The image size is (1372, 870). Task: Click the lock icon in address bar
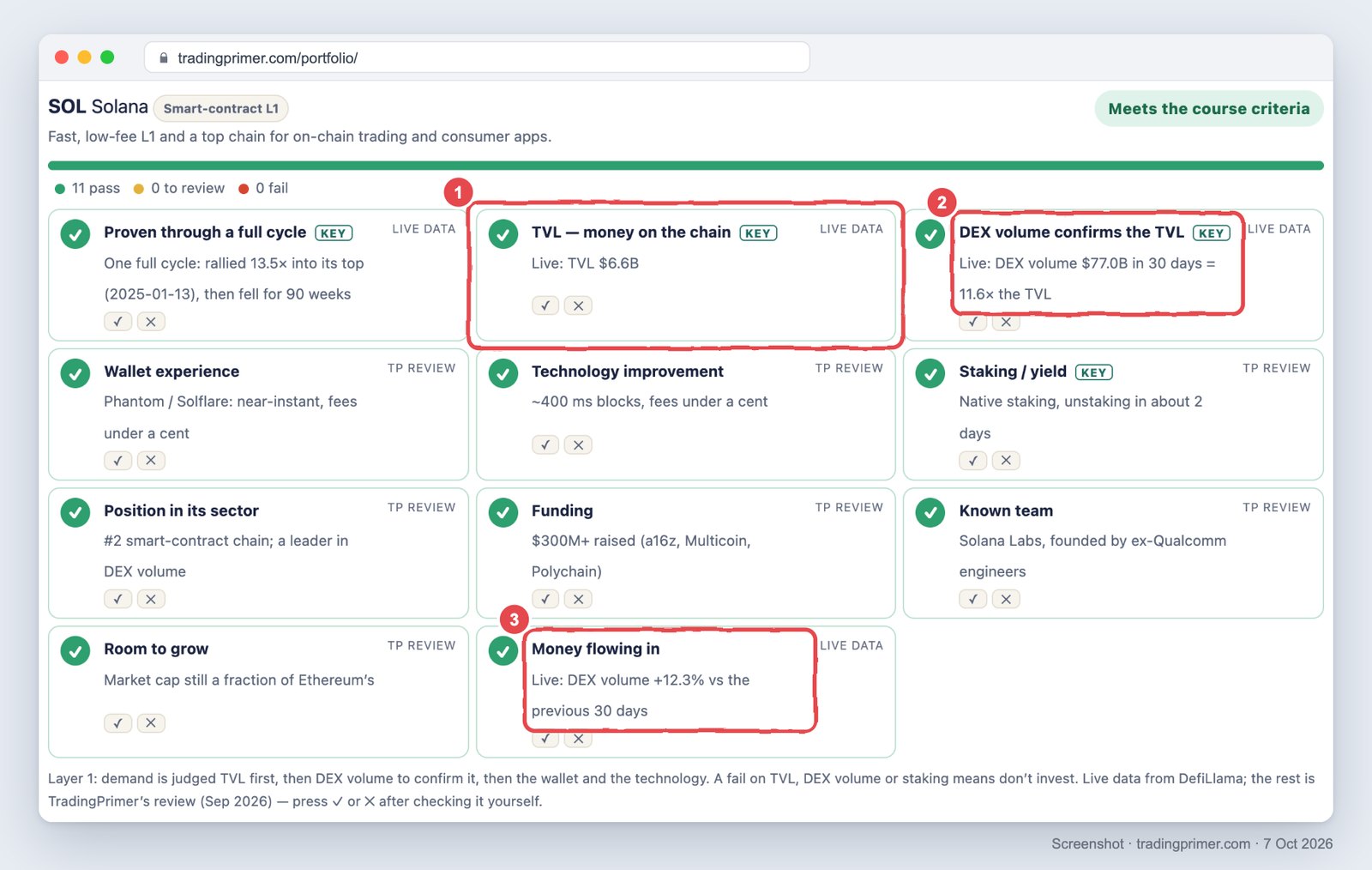point(164,57)
